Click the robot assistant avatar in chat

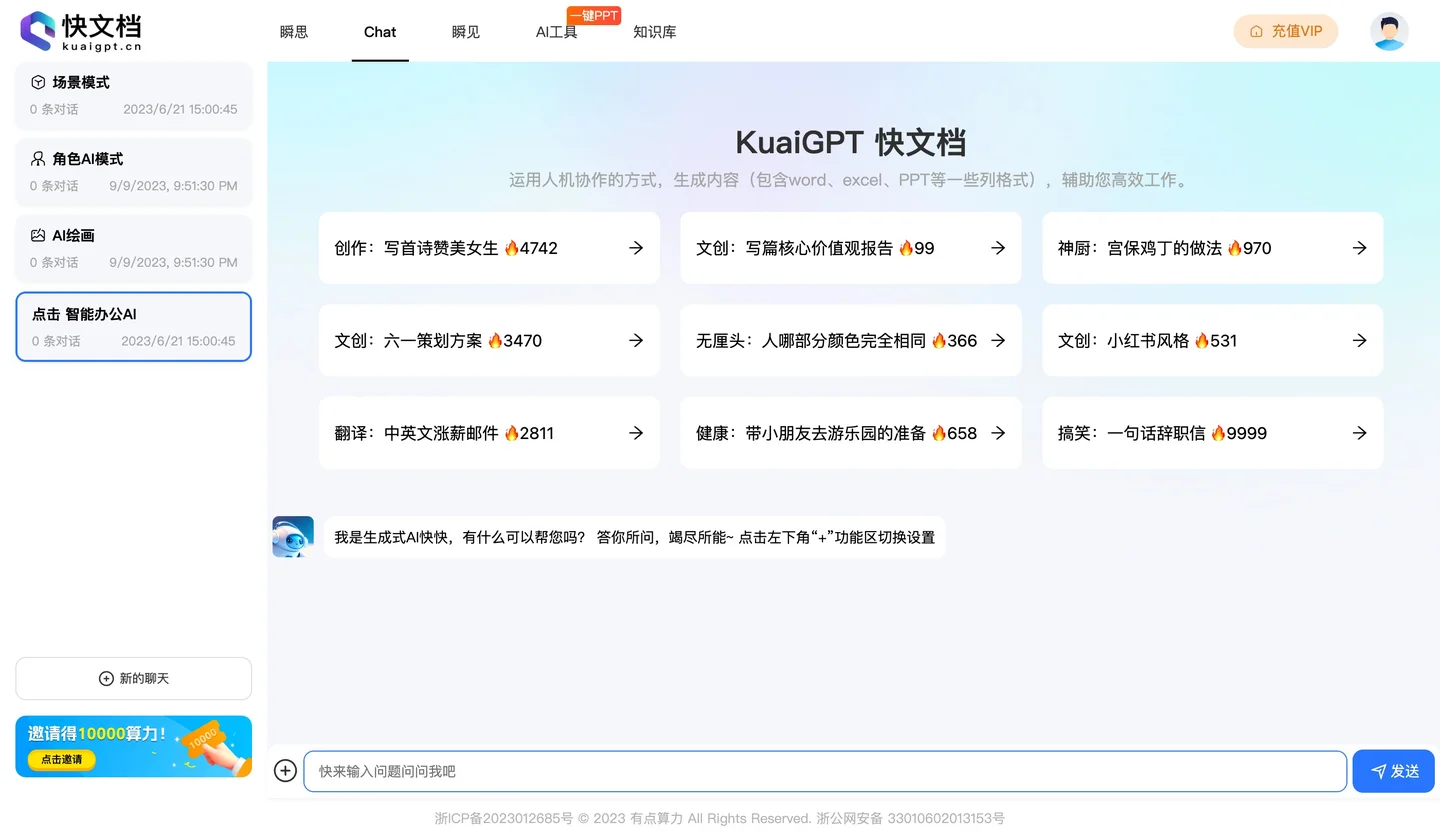293,537
